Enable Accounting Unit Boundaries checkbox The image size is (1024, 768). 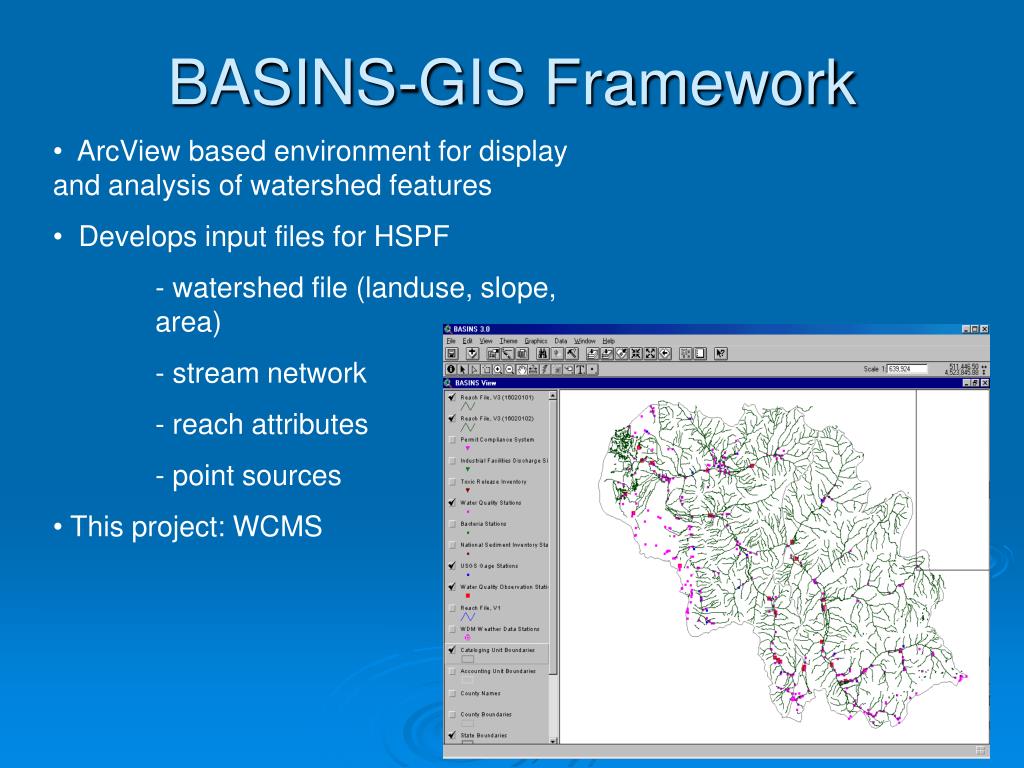coord(452,671)
